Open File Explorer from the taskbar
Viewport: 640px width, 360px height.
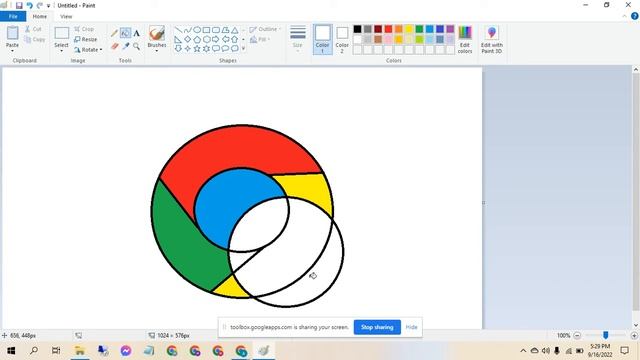80,351
